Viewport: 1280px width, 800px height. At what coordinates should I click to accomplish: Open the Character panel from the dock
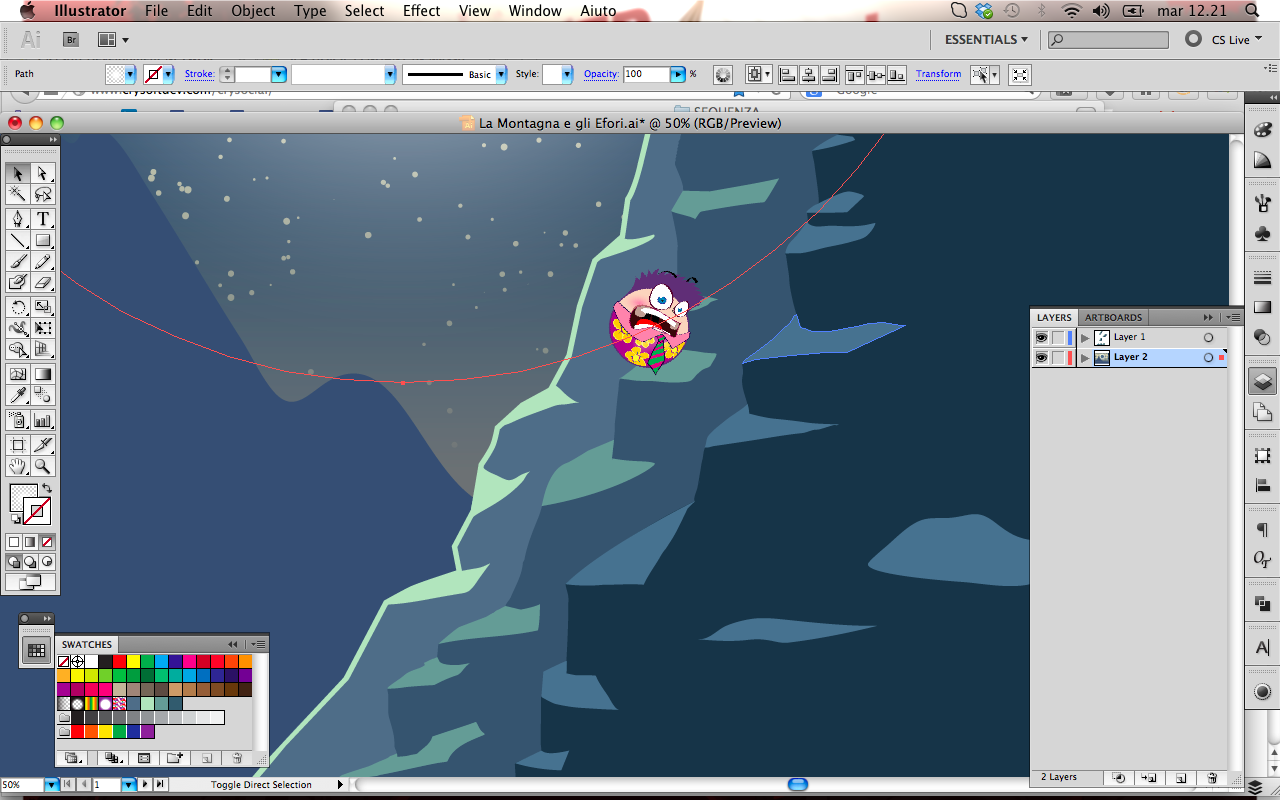[1262, 648]
